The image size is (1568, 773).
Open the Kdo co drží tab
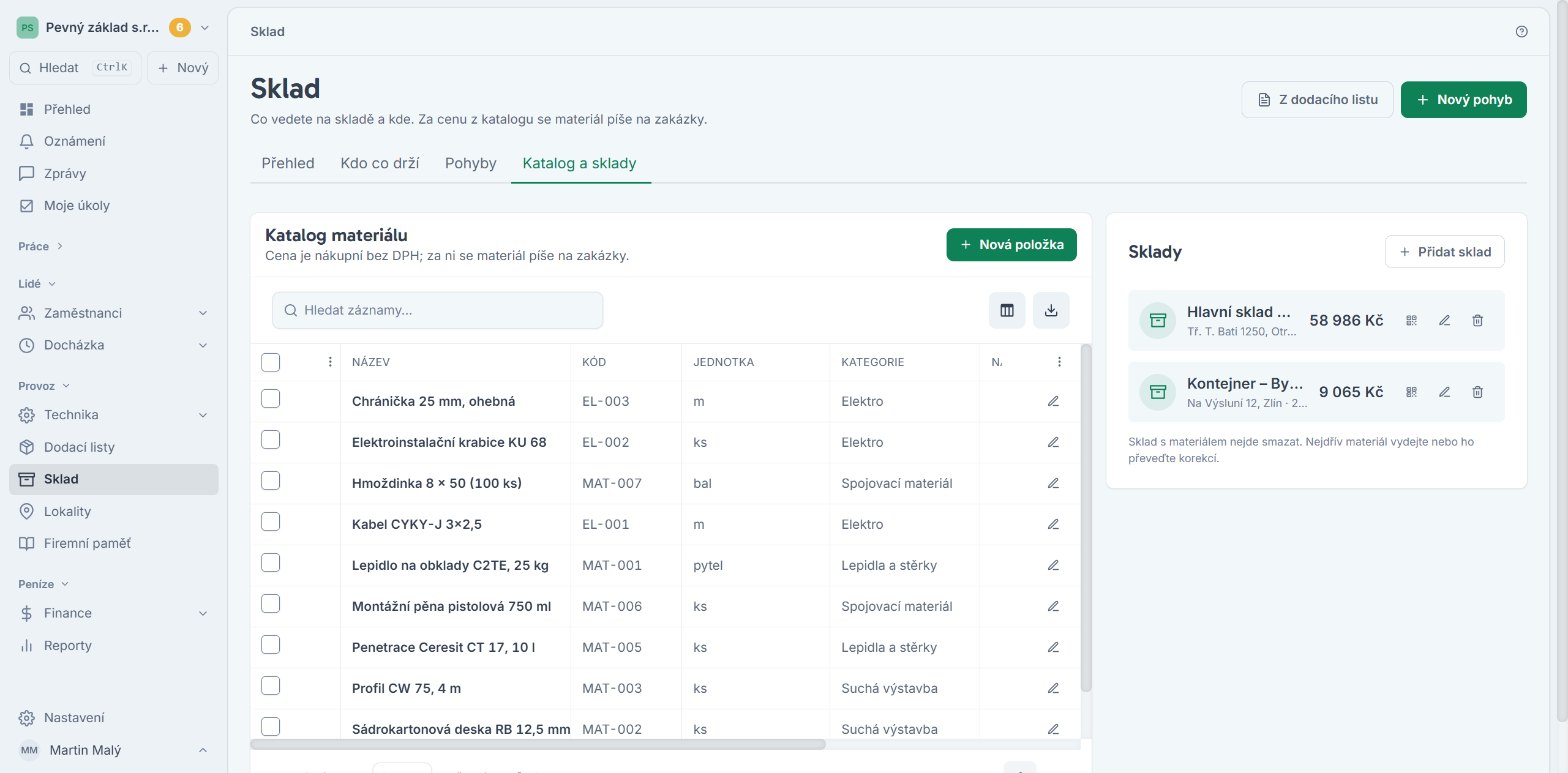click(380, 163)
